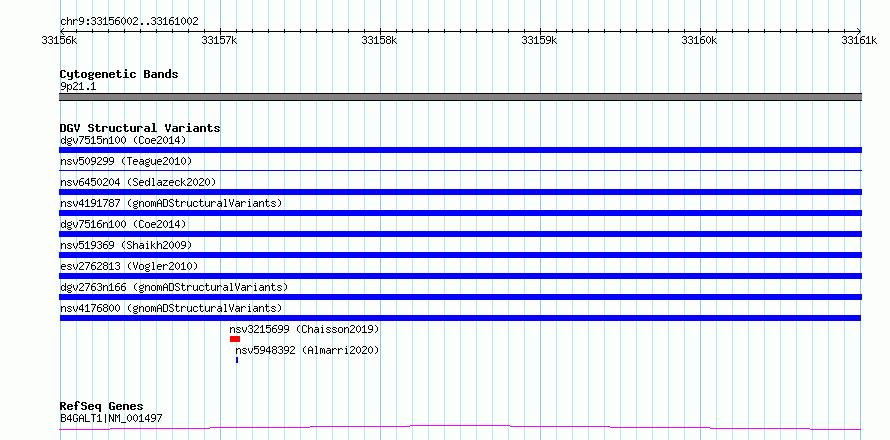Select the nsv509299 (Teague2010) variant label
890x440 pixels.
point(126,161)
